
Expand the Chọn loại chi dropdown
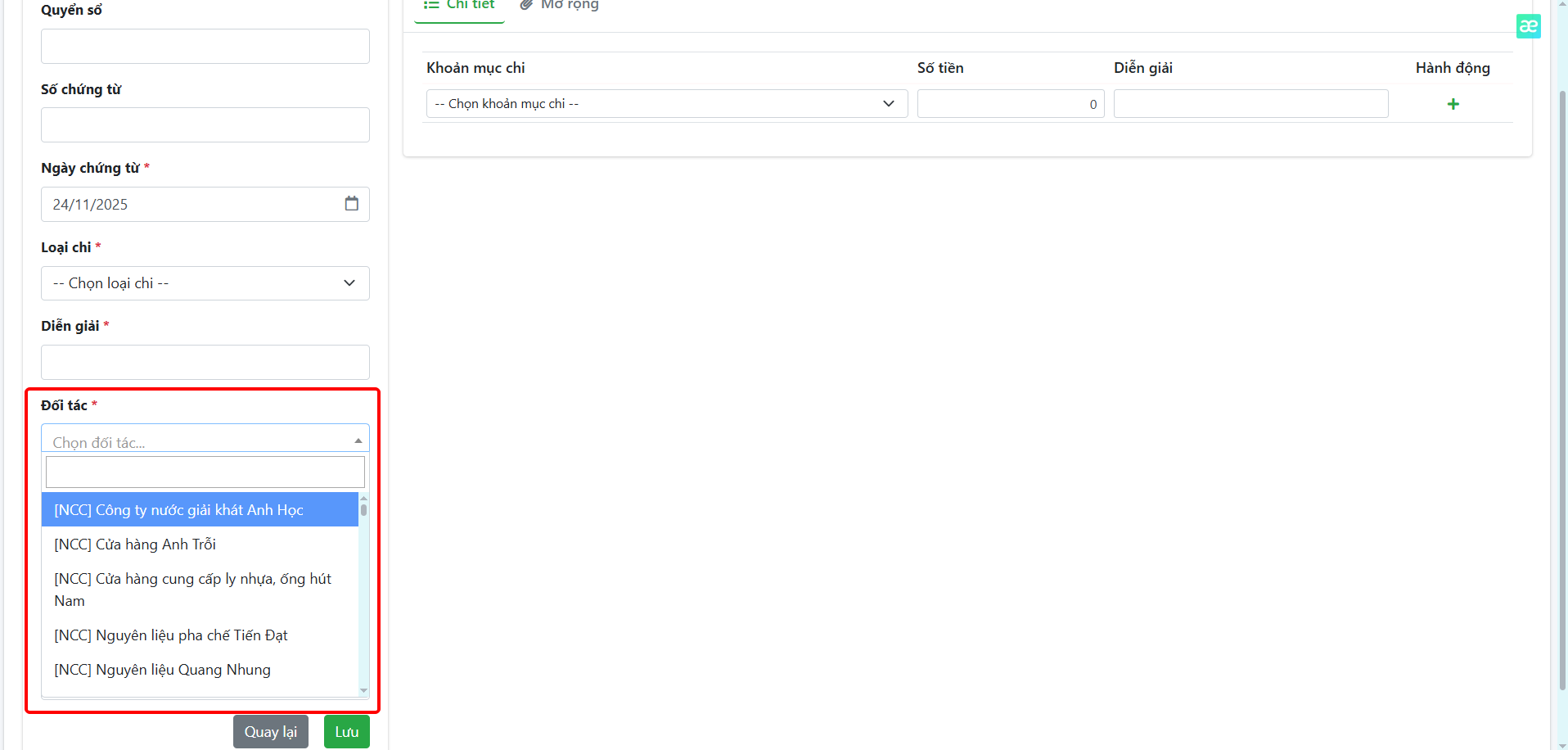[205, 283]
